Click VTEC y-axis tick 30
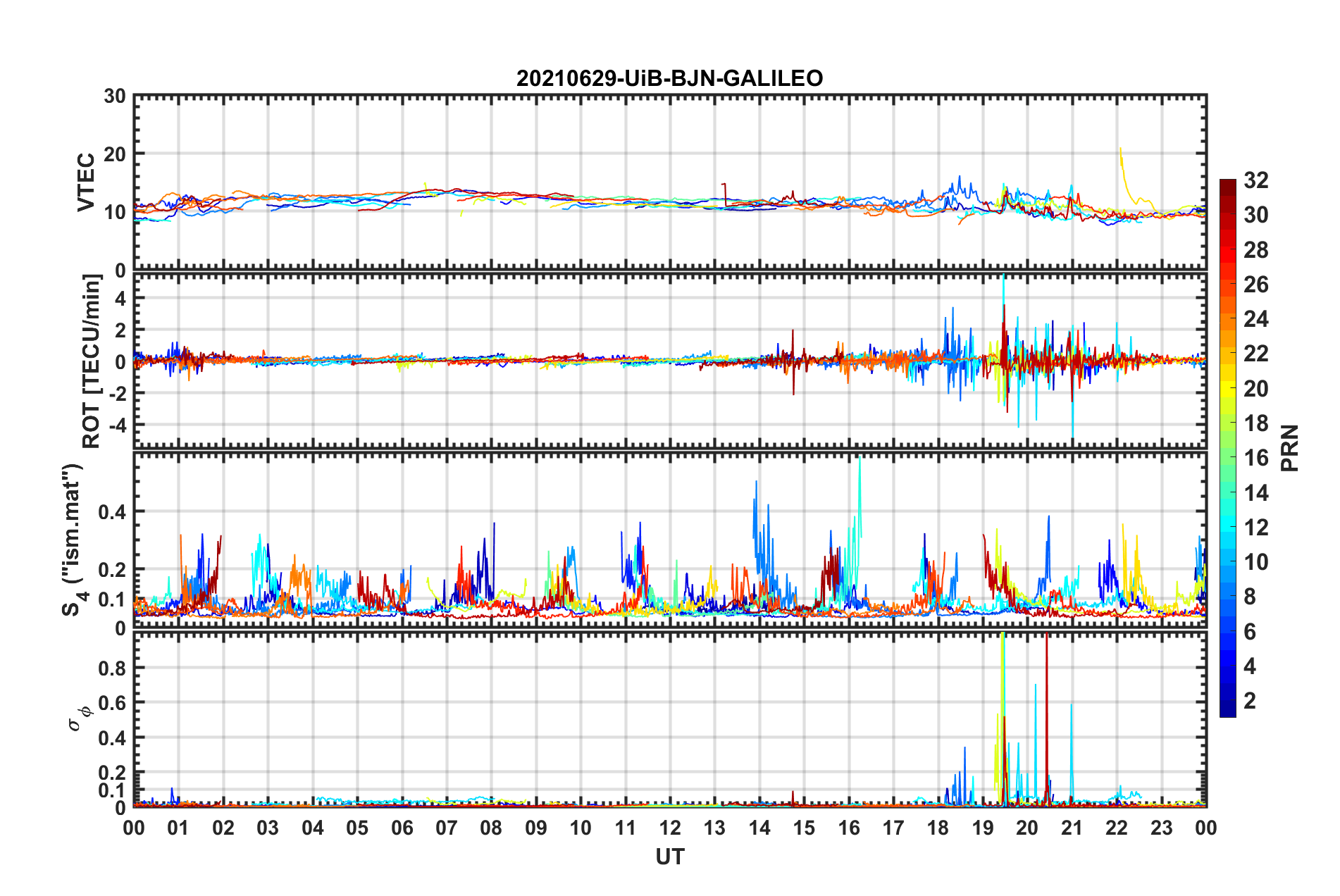Screen dimensions: 1340x896 click(114, 97)
